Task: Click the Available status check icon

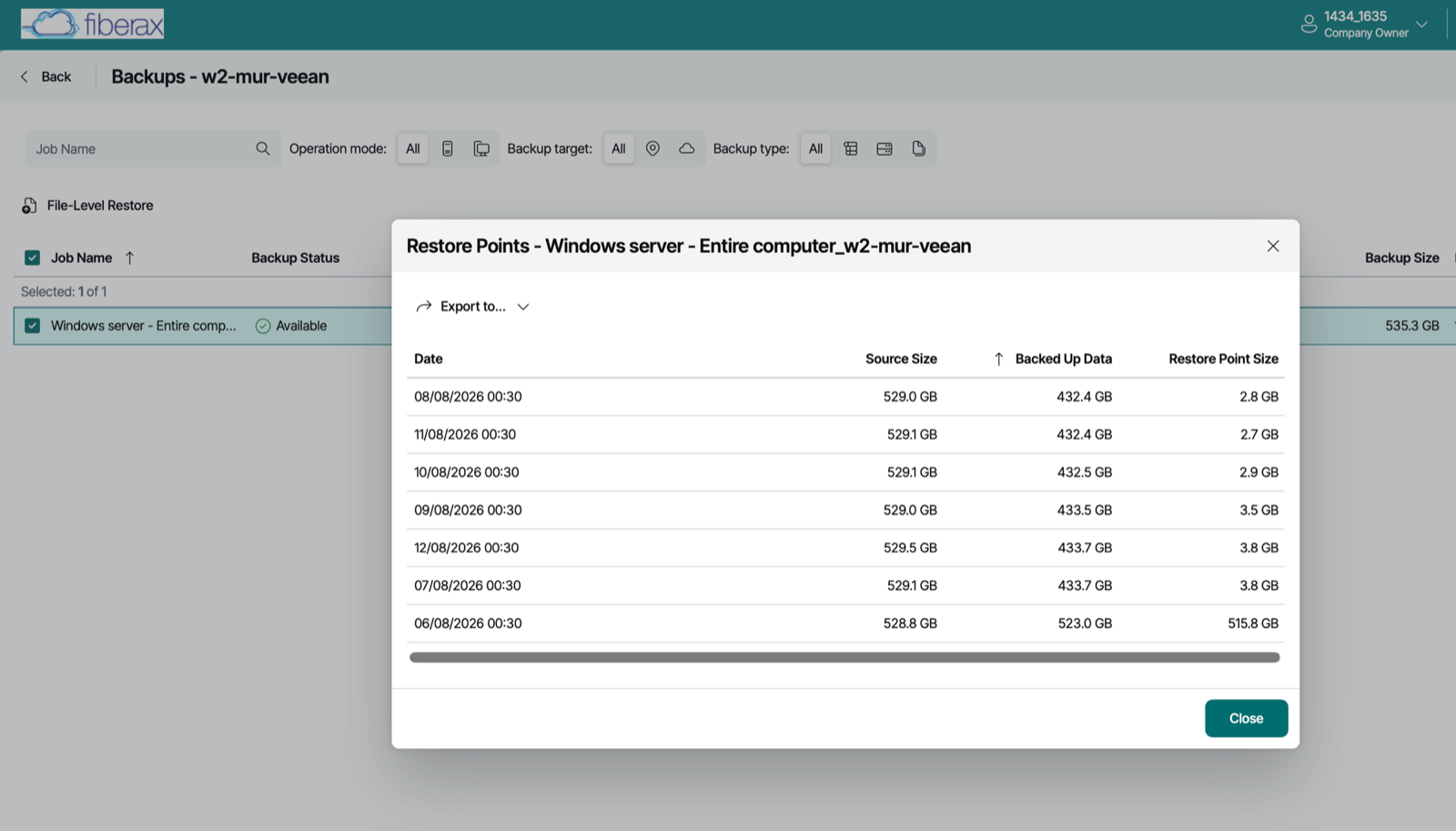Action: (x=263, y=326)
